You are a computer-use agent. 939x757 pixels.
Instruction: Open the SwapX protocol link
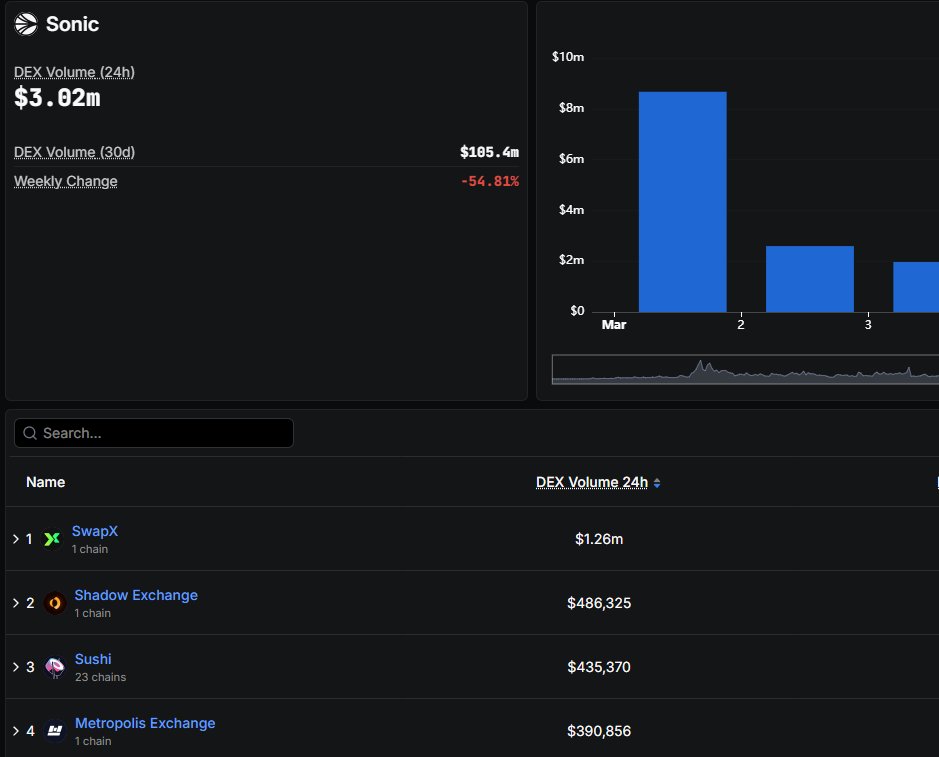click(x=95, y=531)
